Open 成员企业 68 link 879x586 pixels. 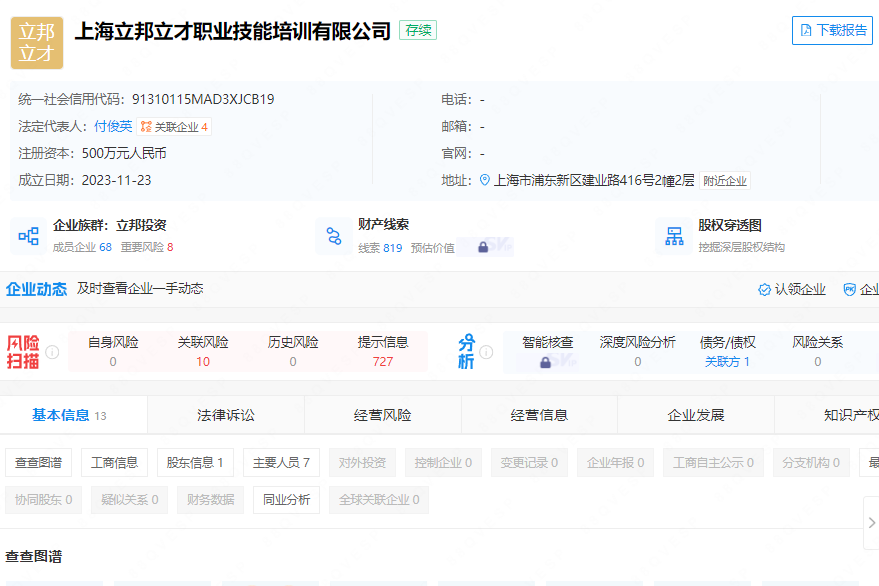coord(82,247)
